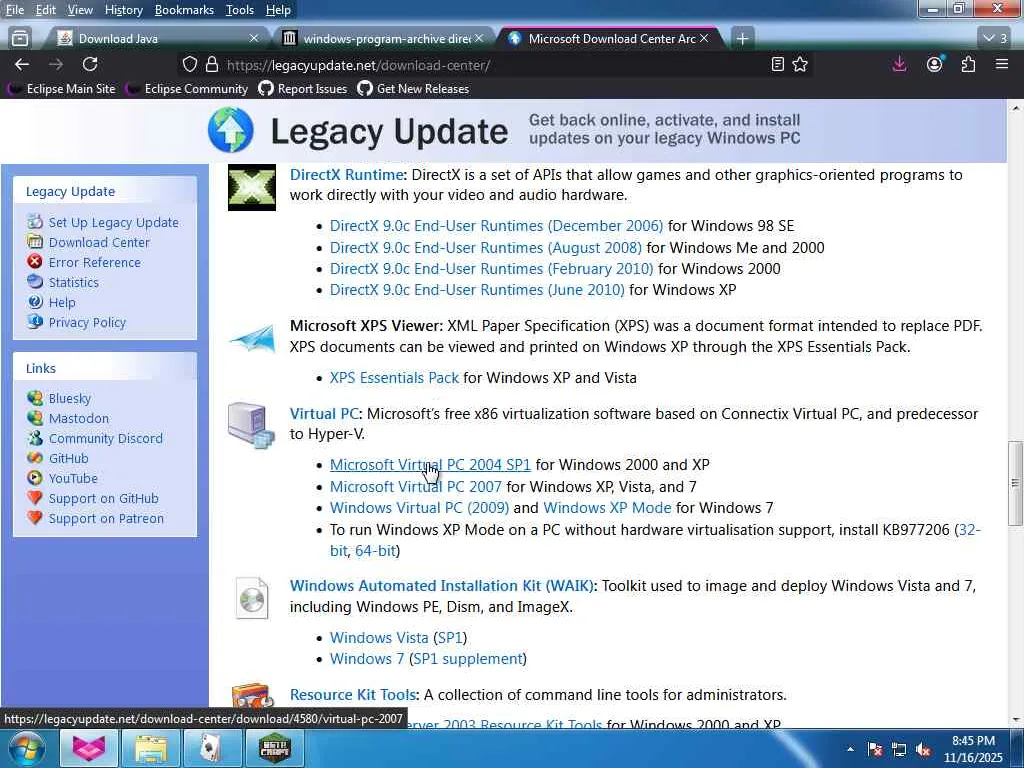The image size is (1024, 768).
Task: Download the XPS Essentials Pack
Action: click(x=394, y=377)
